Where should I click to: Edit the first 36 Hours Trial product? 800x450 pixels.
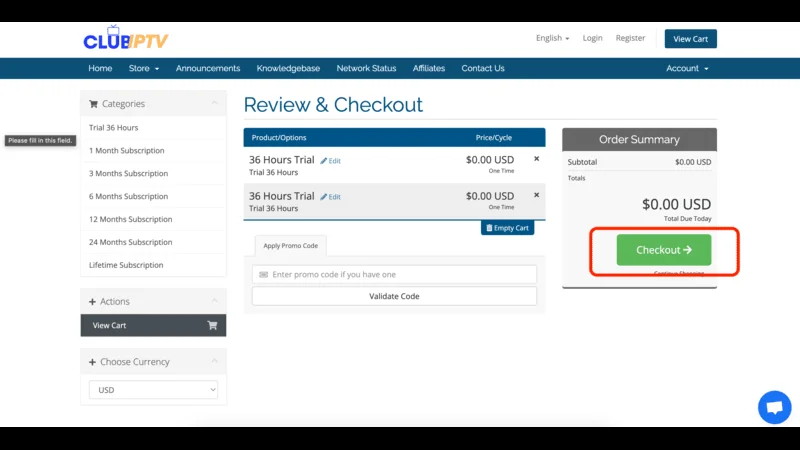(331, 161)
